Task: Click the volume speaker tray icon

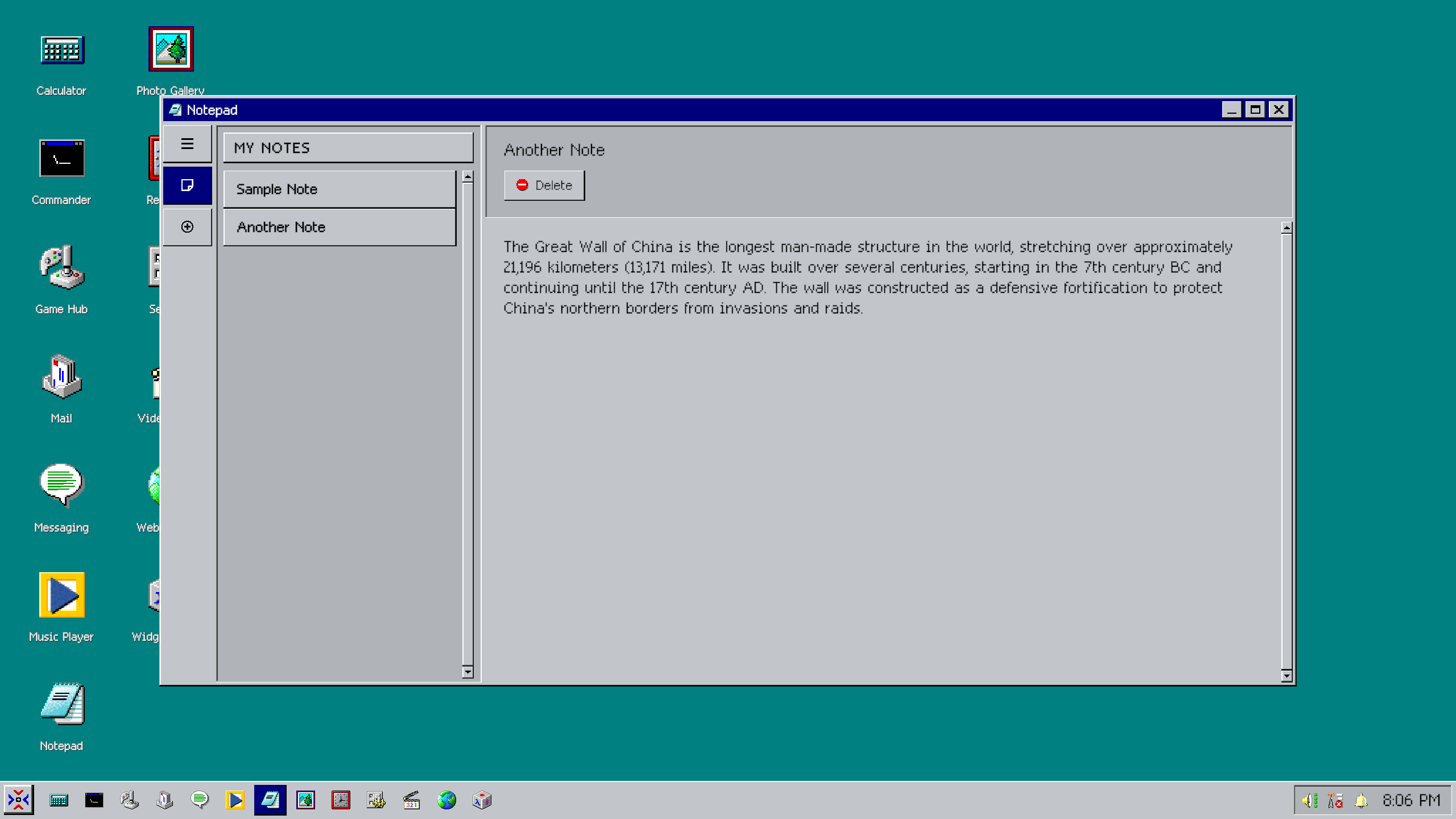Action: [1309, 801]
